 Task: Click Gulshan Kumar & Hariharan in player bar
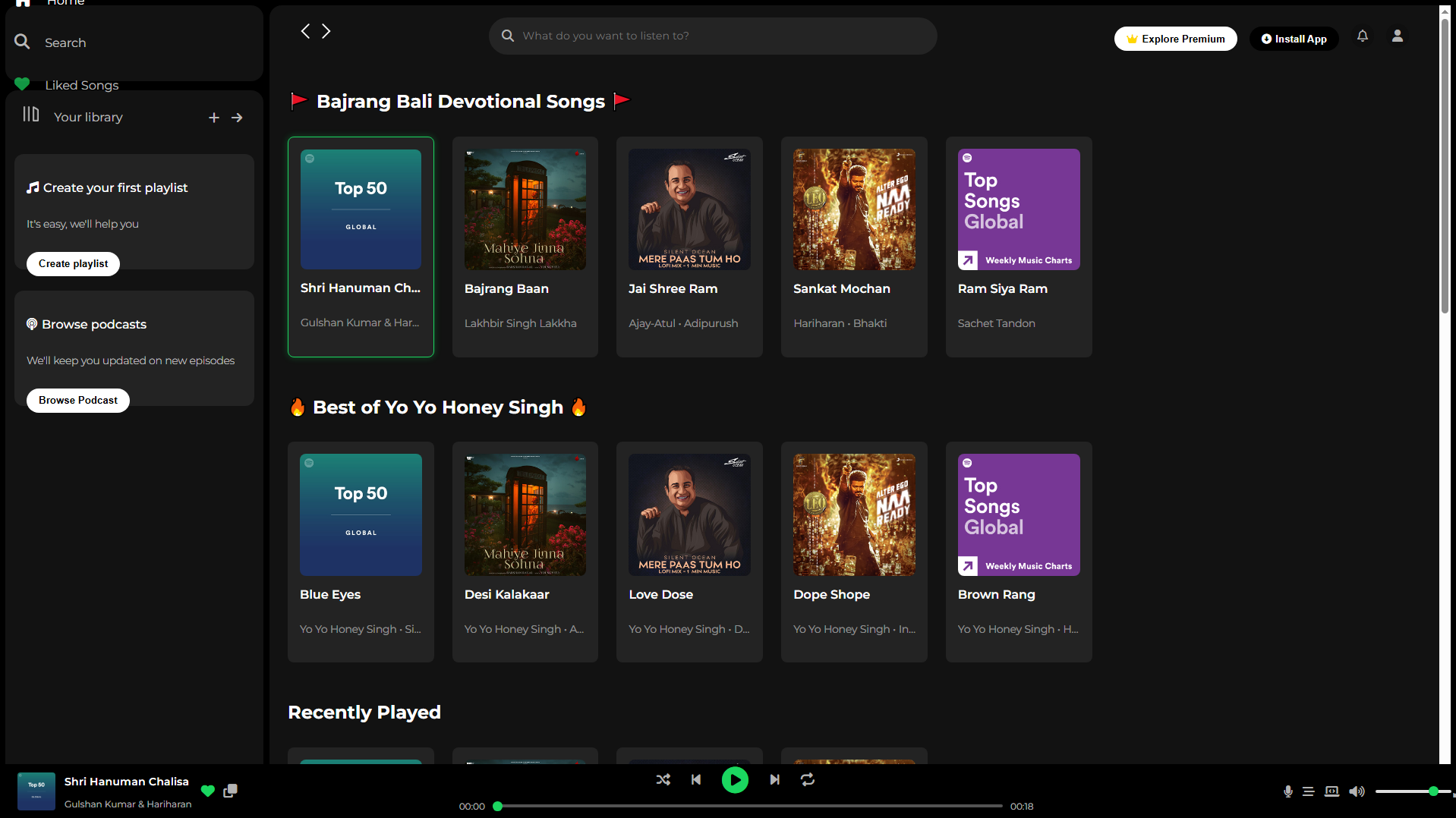[128, 804]
